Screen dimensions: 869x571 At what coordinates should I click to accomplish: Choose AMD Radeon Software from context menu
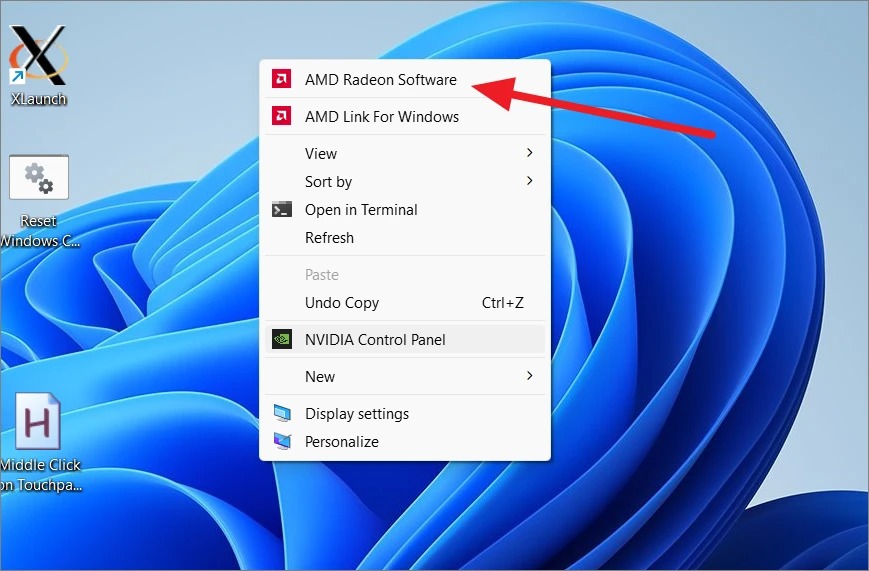pyautogui.click(x=405, y=79)
